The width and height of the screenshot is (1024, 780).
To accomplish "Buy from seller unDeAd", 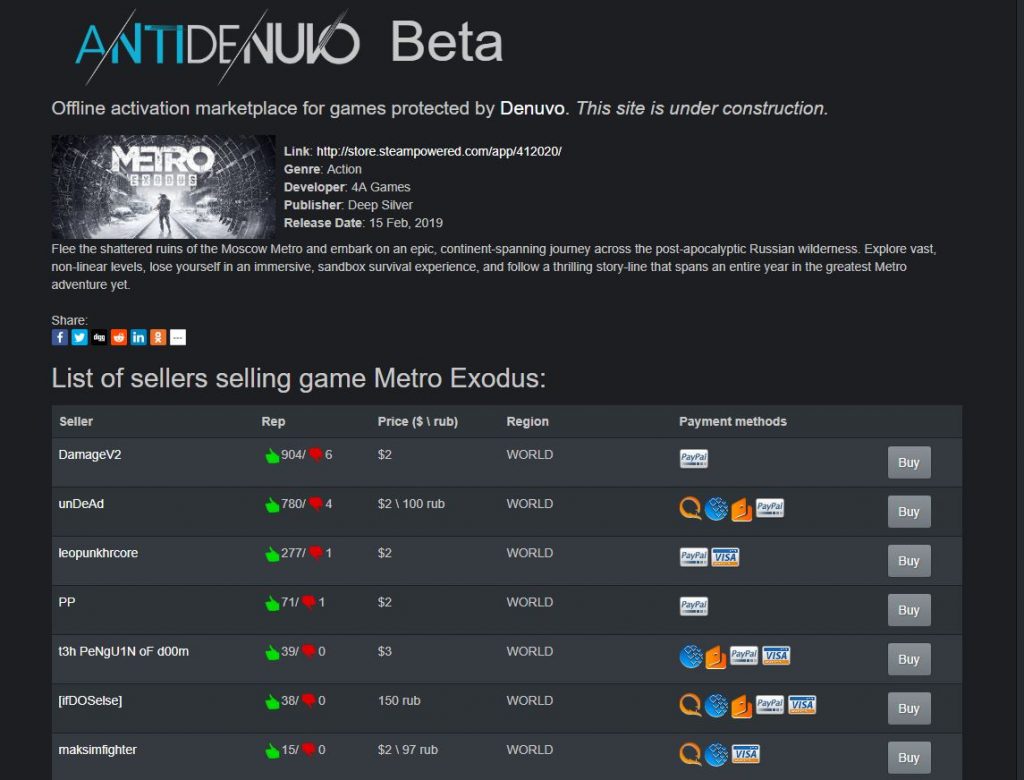I will click(908, 512).
